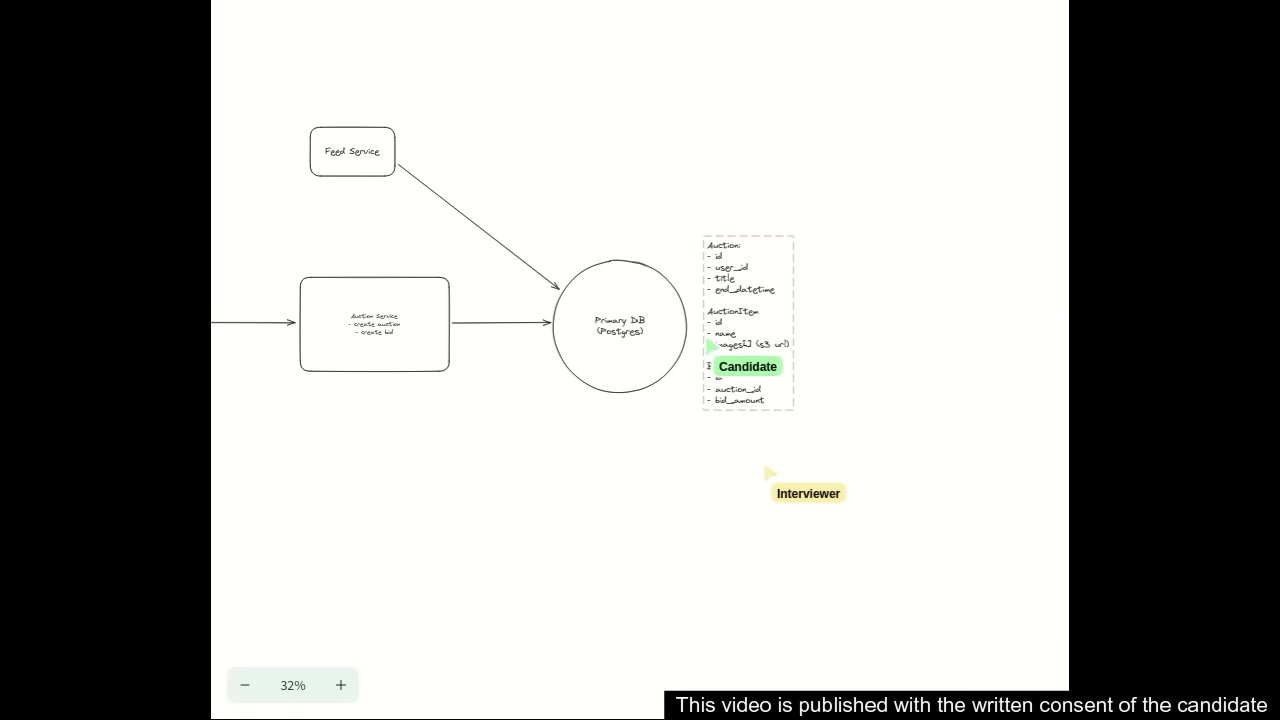The width and height of the screenshot is (1280, 720).
Task: Click the Candidate cursor label
Action: pos(747,367)
